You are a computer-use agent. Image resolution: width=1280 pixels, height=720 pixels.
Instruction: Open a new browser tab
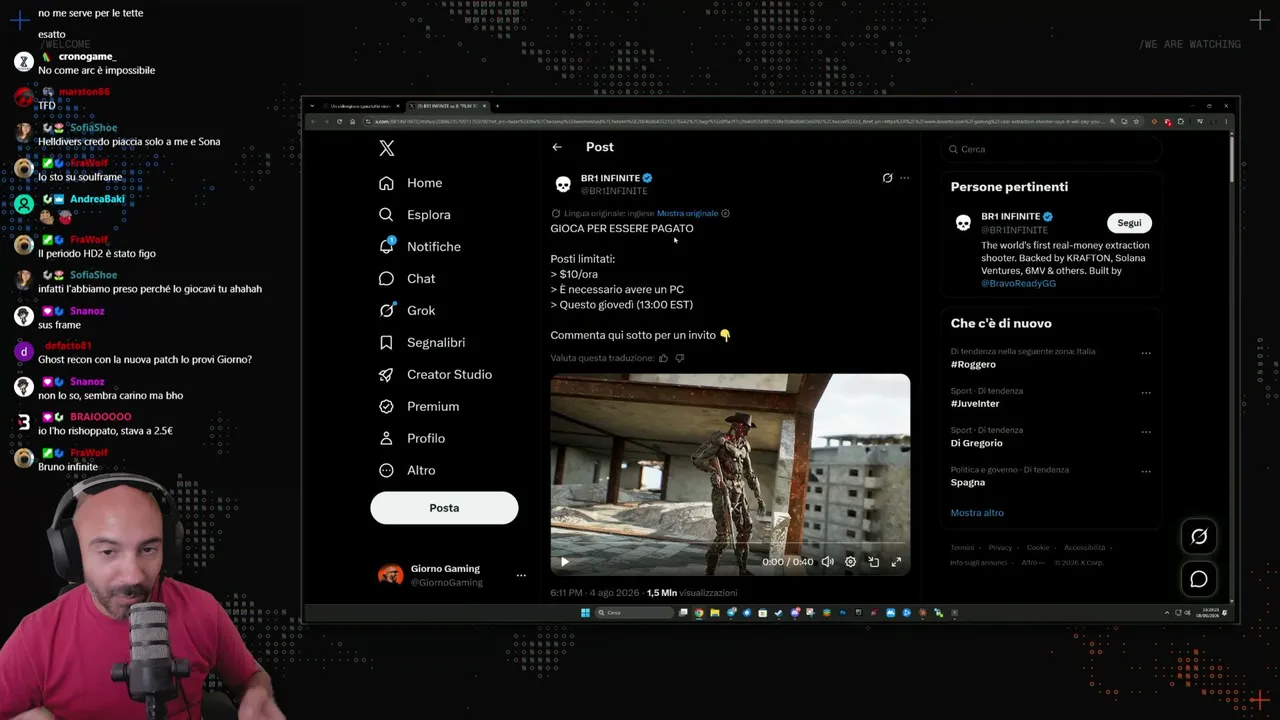pos(498,106)
